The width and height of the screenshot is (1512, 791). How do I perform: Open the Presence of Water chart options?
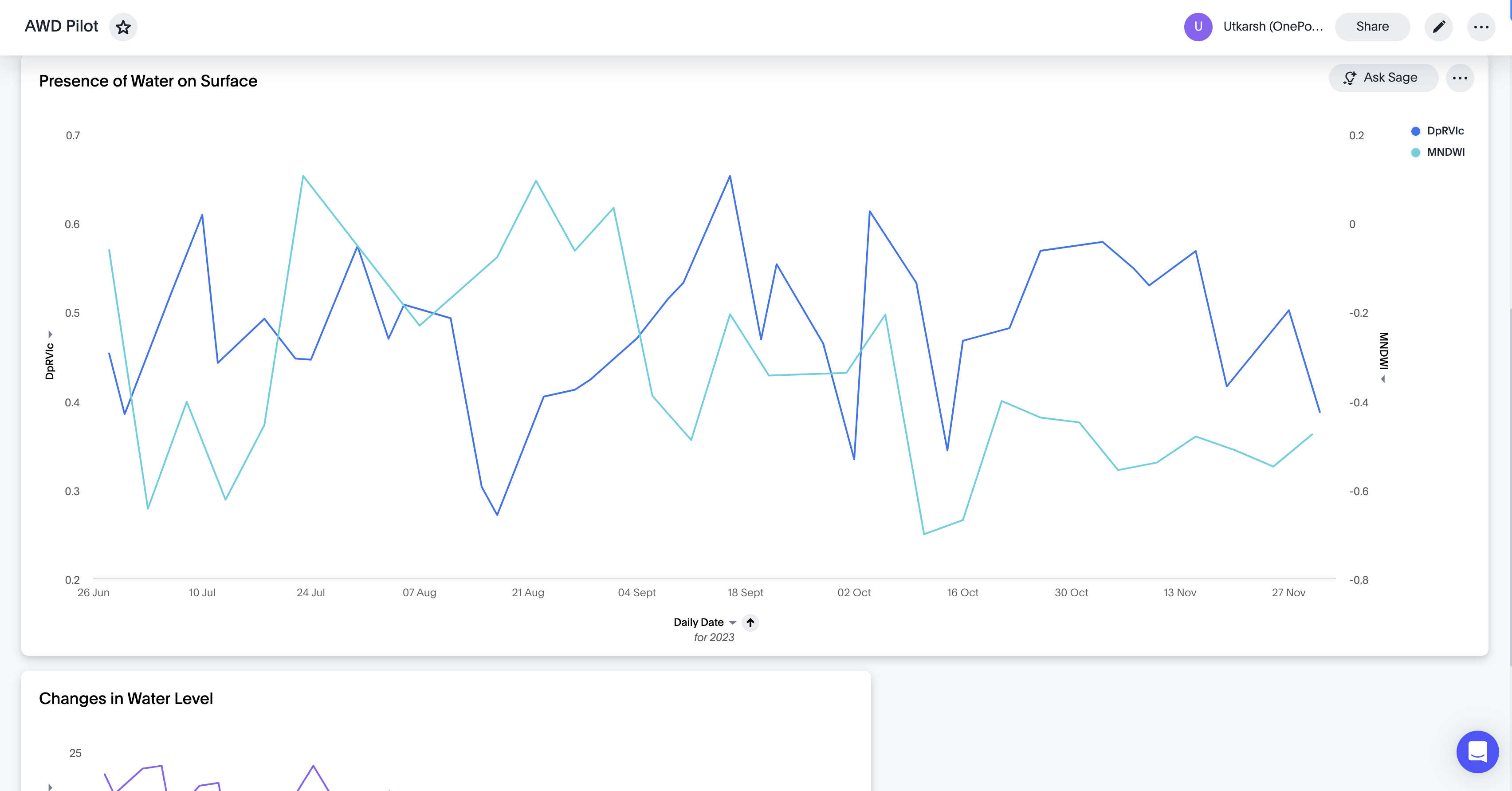coord(1460,78)
